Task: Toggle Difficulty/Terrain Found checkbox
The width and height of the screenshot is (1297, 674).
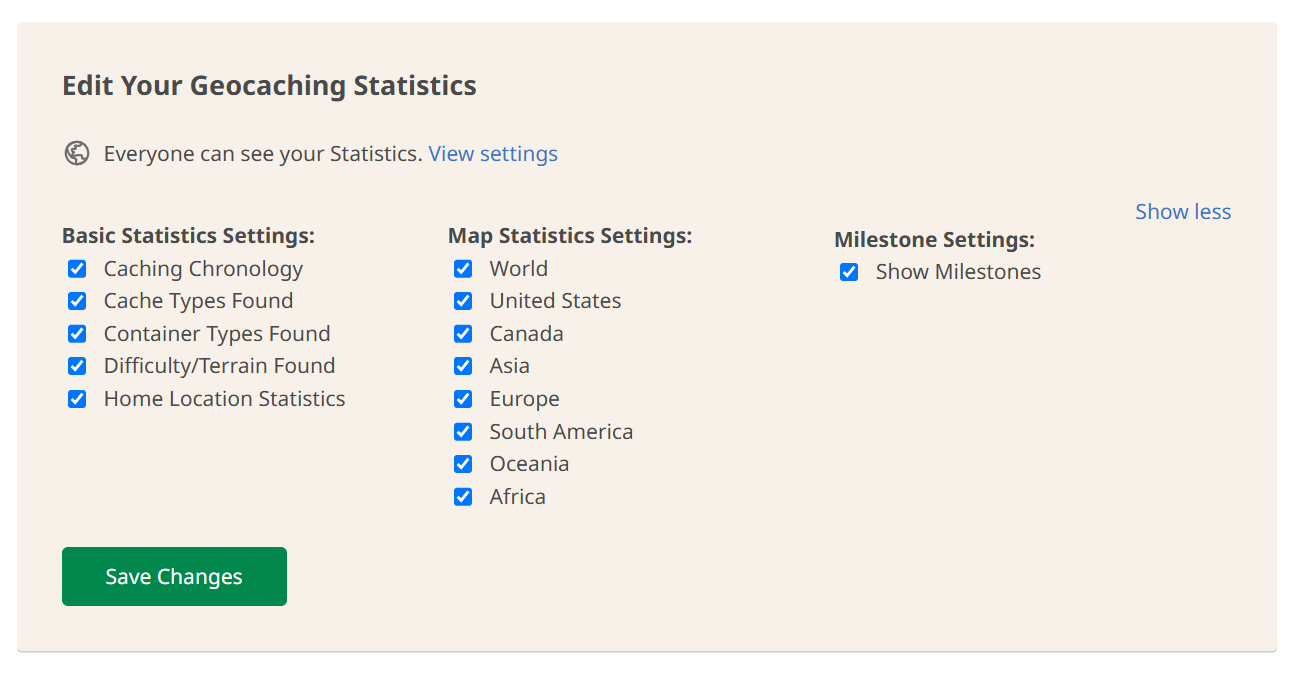Action: pos(77,366)
